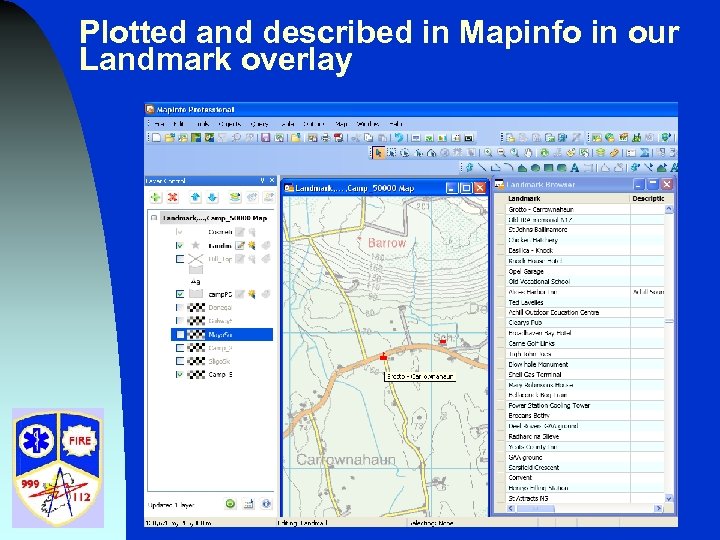Click the Undo icon in main toolbar

coord(399,137)
